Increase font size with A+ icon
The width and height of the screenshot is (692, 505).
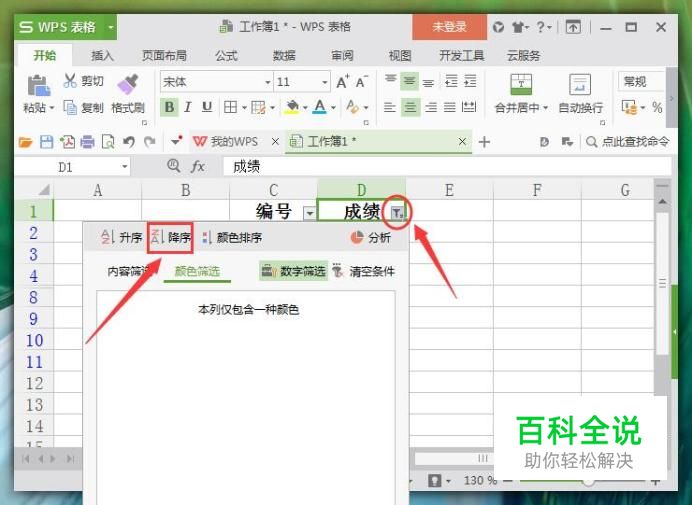tap(342, 82)
